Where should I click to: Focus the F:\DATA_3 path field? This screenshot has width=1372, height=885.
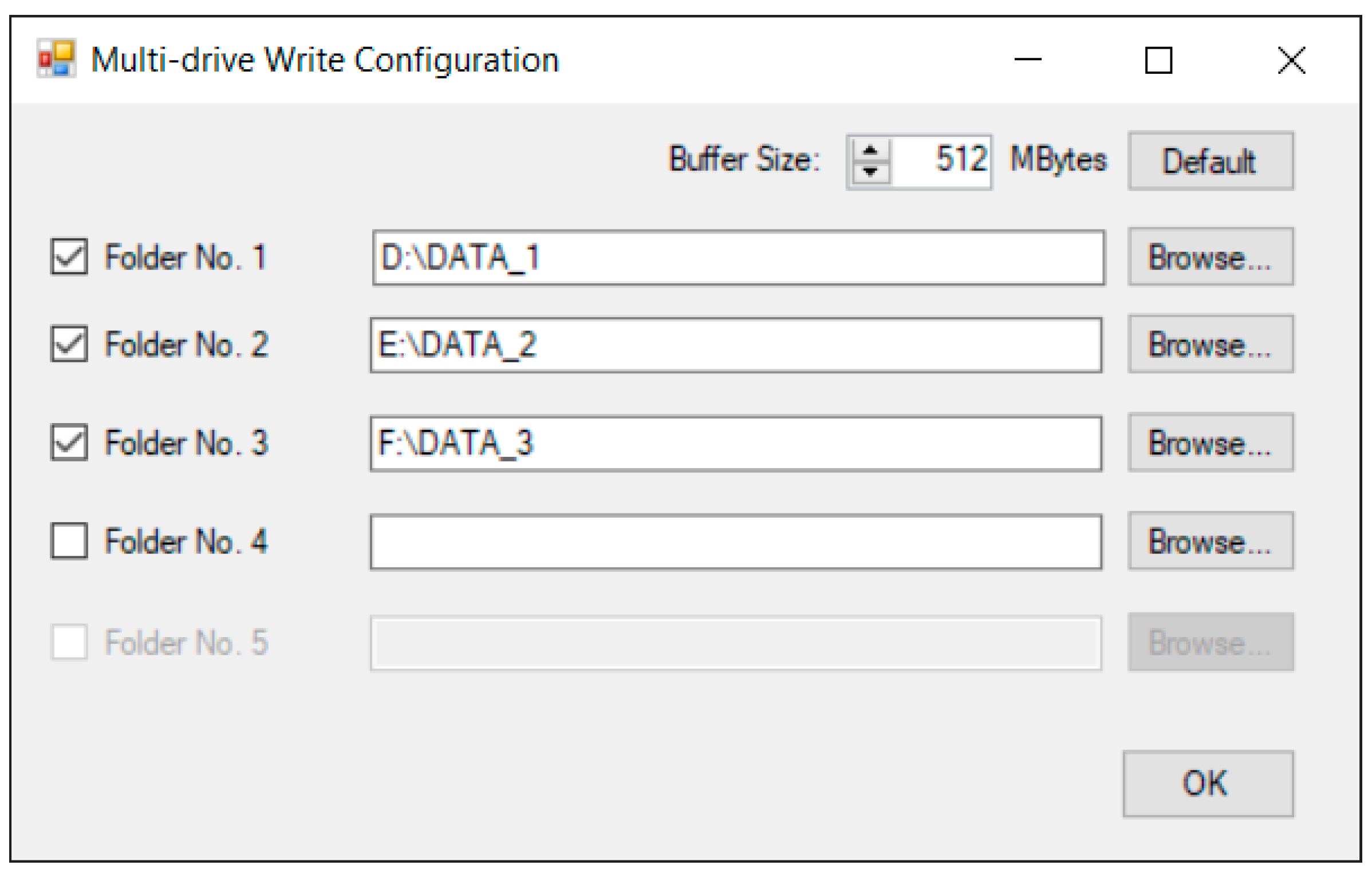(x=736, y=444)
